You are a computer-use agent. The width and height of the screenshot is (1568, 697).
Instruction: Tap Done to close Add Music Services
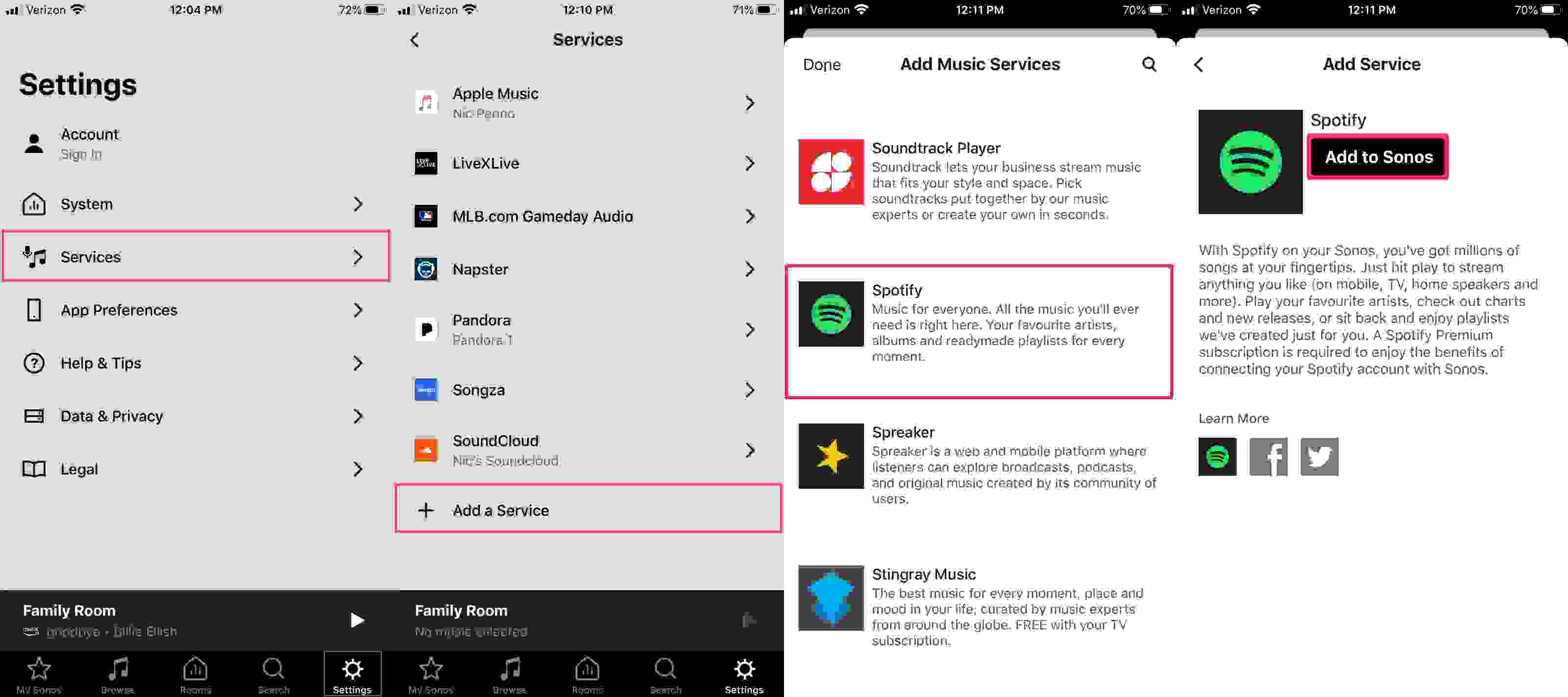[x=822, y=64]
